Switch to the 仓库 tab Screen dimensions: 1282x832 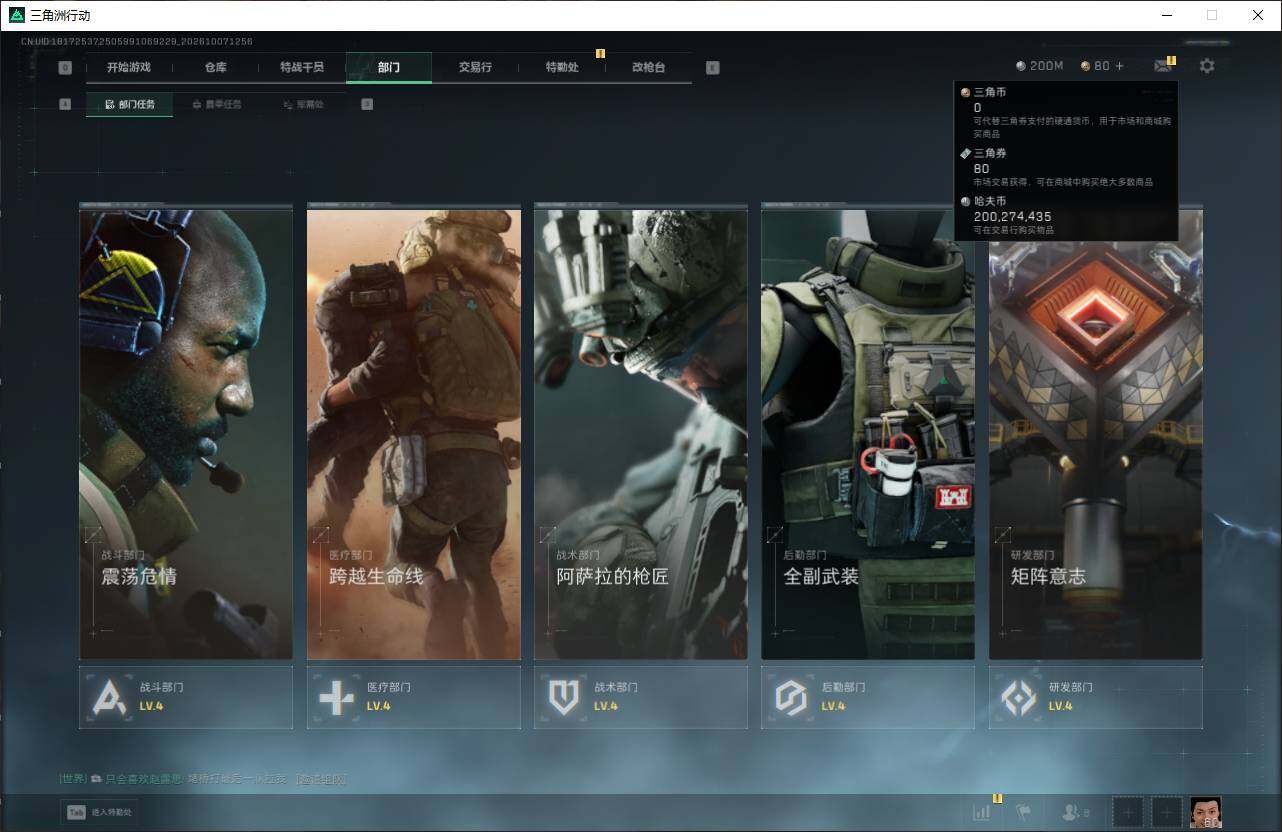point(215,67)
